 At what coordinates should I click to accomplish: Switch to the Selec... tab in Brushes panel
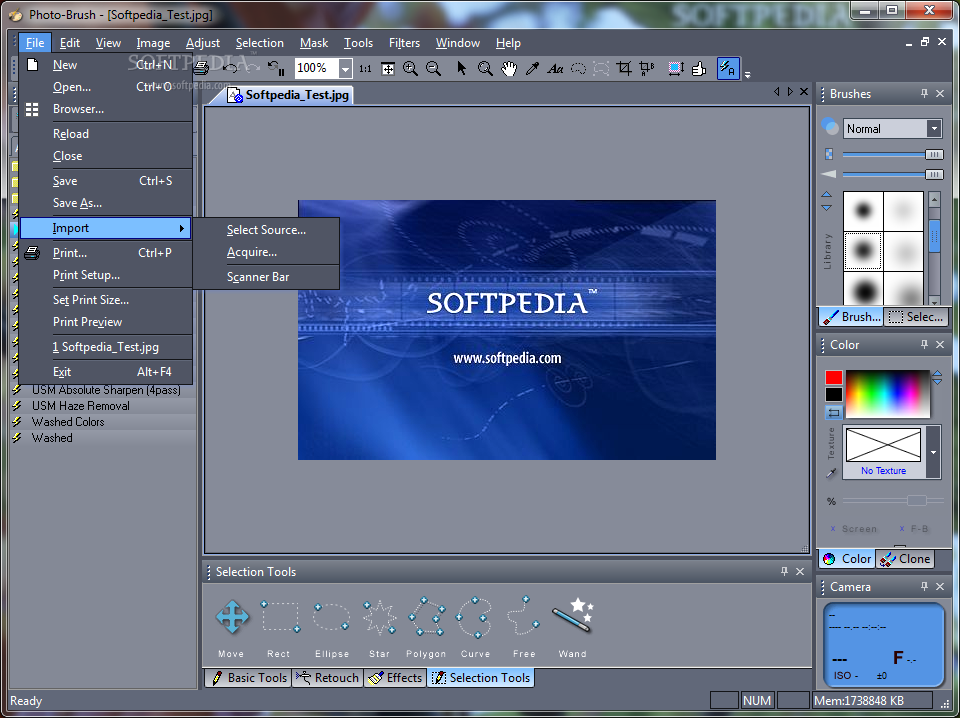pyautogui.click(x=915, y=317)
